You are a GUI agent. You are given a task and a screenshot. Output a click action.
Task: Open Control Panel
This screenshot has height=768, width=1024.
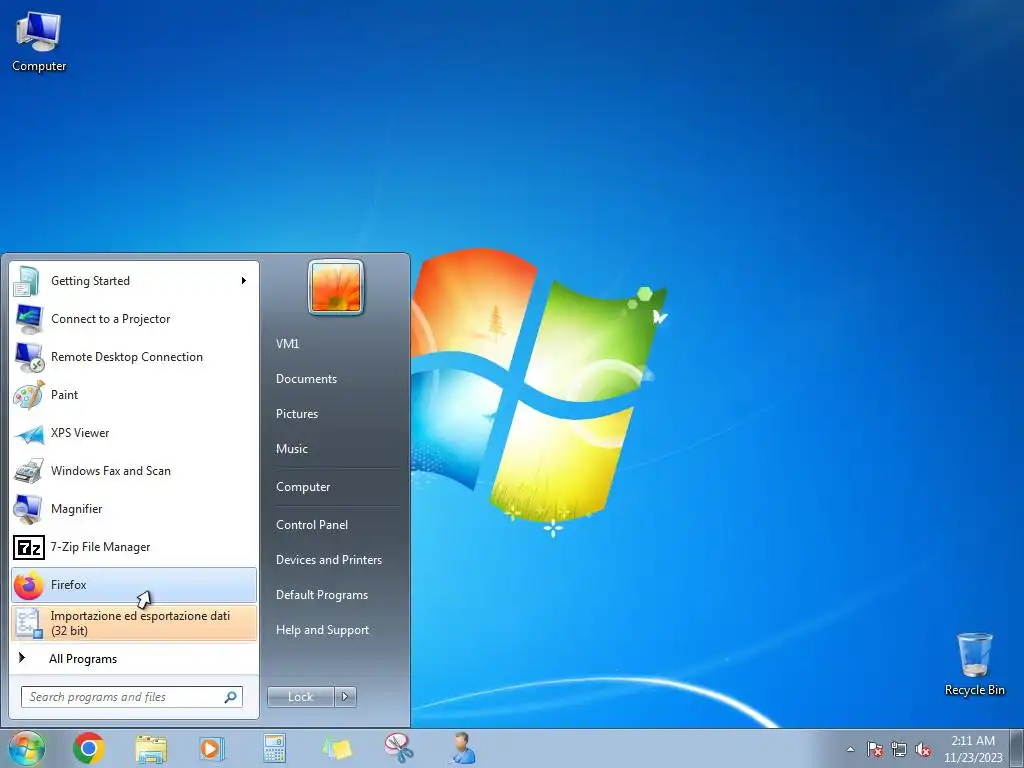click(x=312, y=525)
